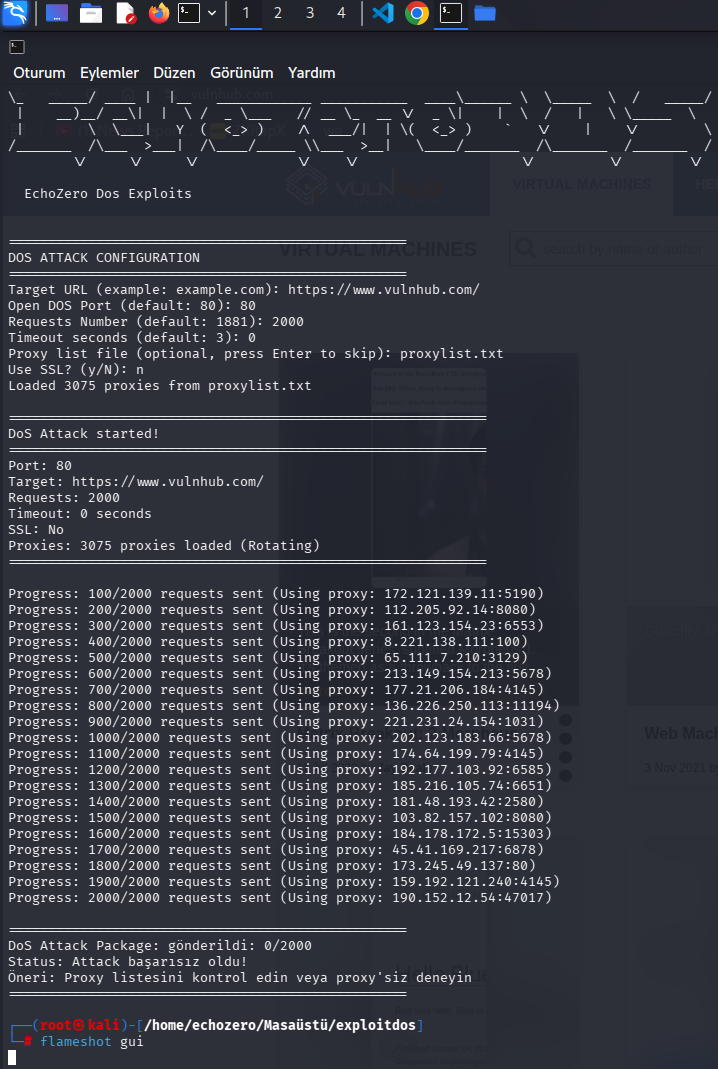Viewport: 718px width, 1069px height.
Task: Click the 'Requests: 2000' summary line
Action: click(x=64, y=498)
